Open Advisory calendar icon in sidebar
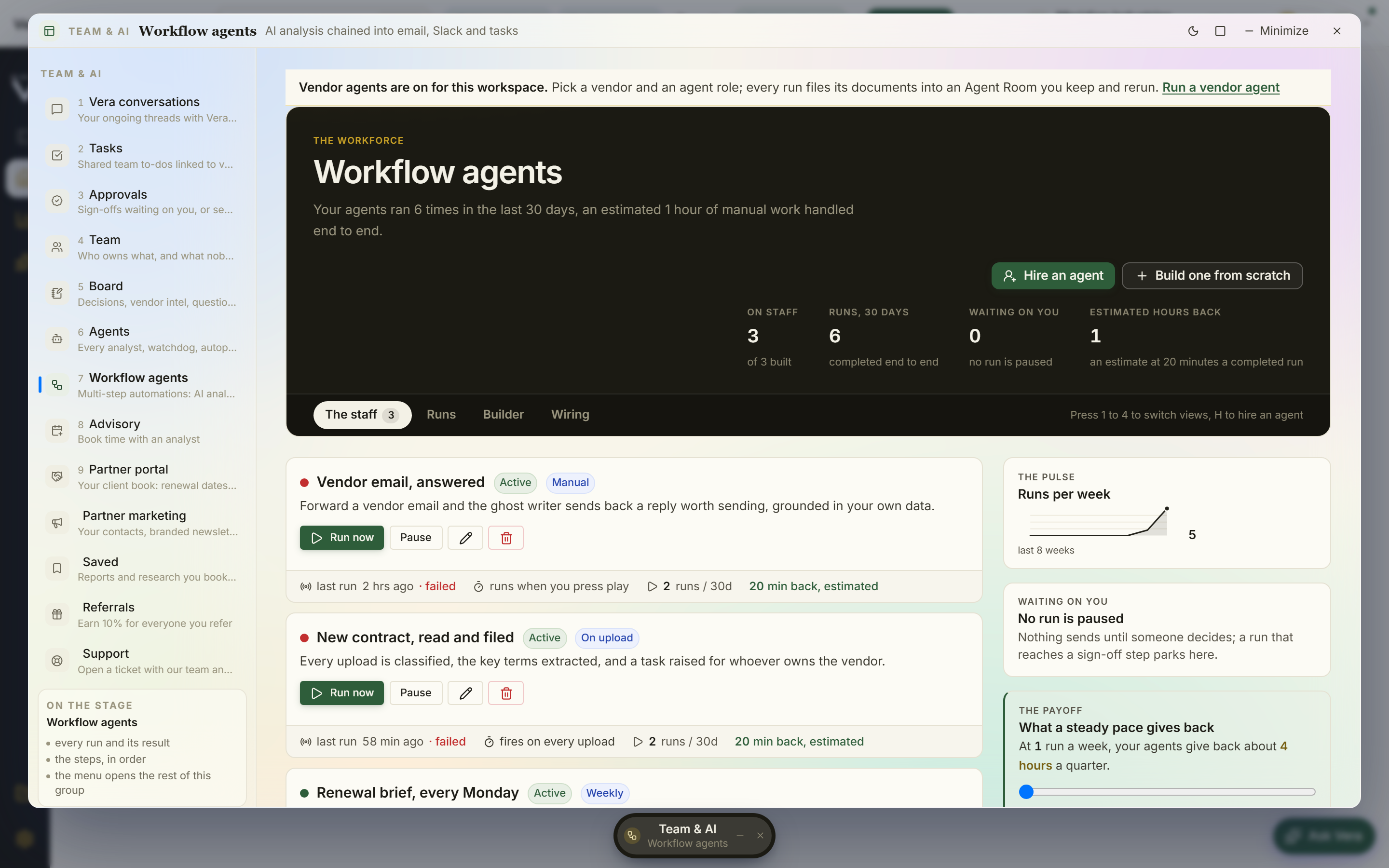 (x=57, y=431)
